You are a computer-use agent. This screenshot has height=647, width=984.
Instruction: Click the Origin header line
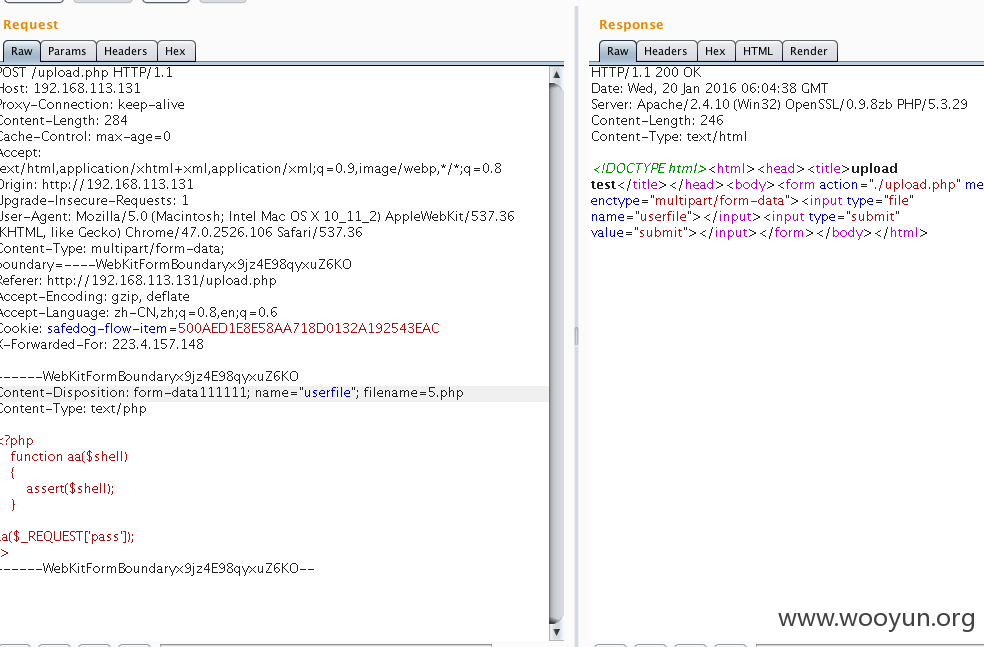pyautogui.click(x=97, y=184)
